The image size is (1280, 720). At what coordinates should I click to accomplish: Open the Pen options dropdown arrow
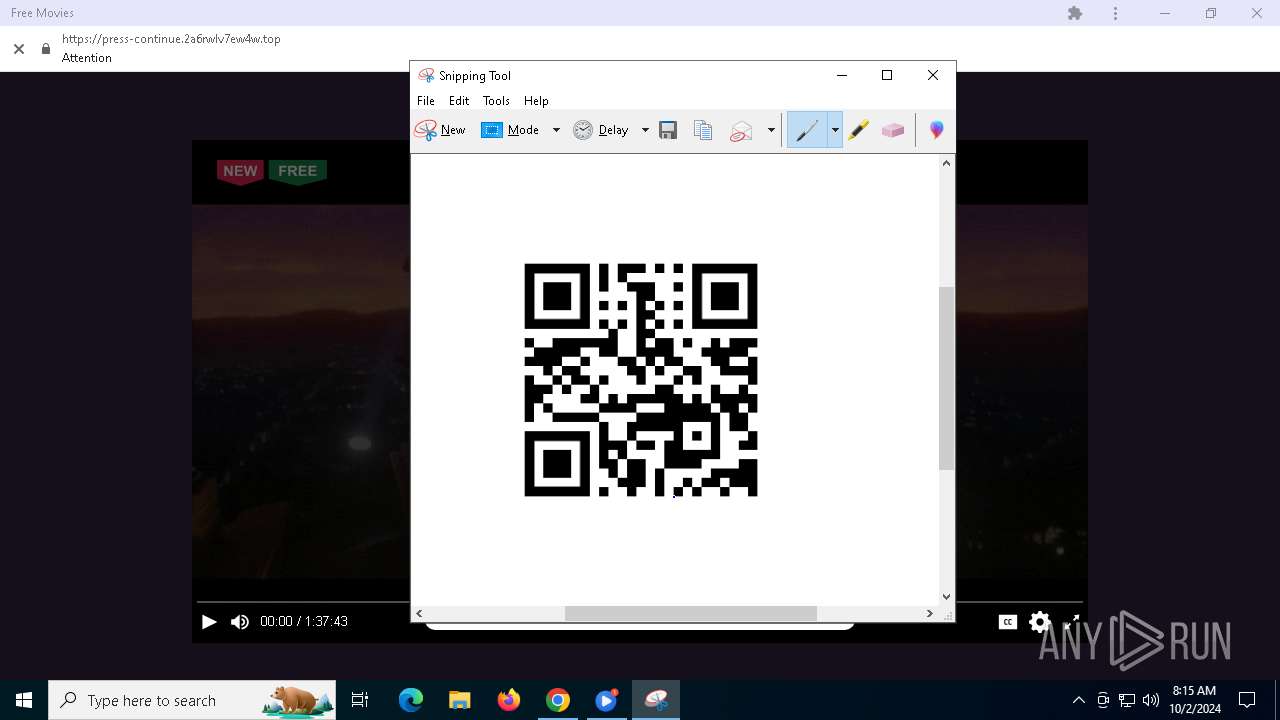pyautogui.click(x=835, y=130)
